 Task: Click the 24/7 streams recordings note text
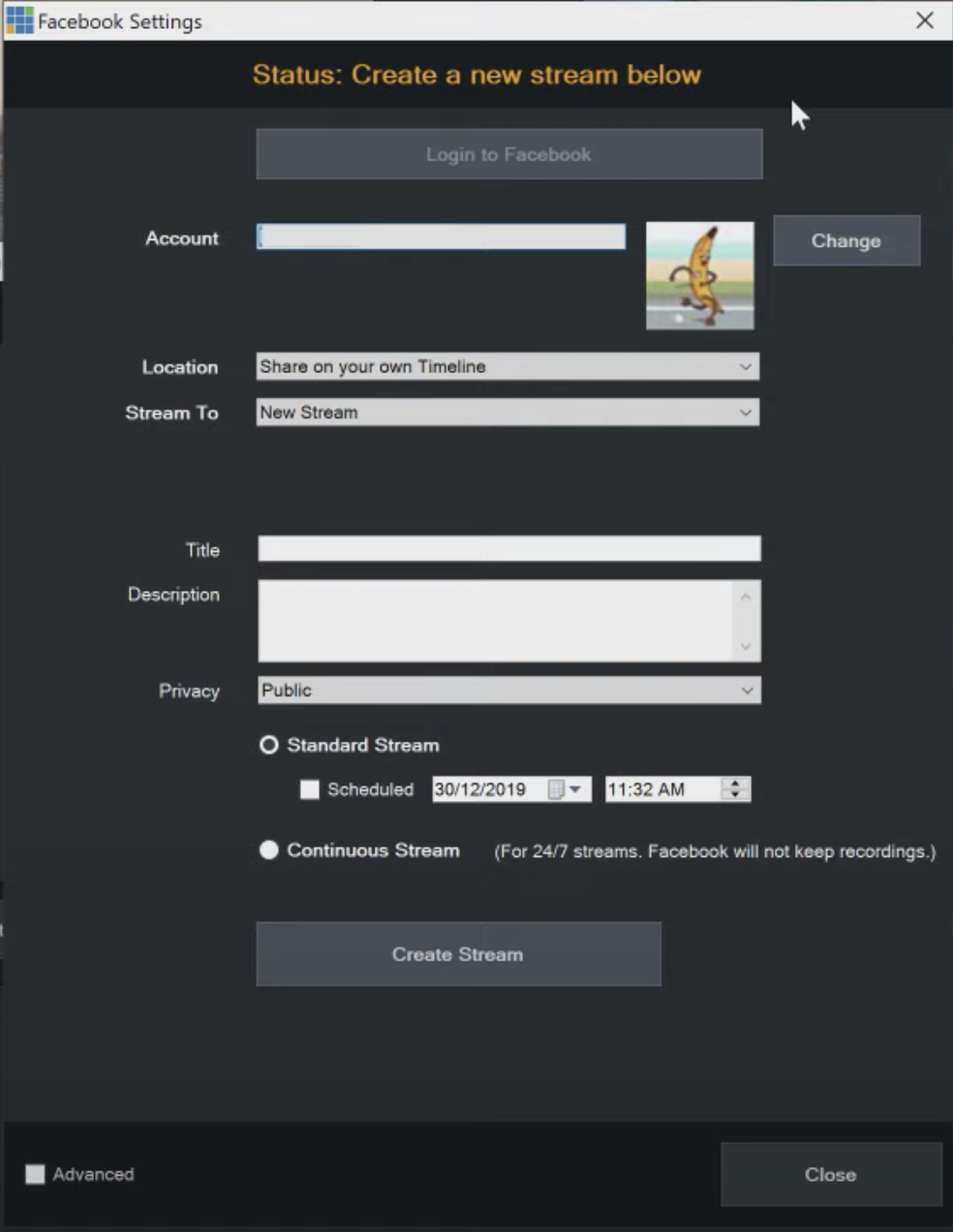coord(715,851)
